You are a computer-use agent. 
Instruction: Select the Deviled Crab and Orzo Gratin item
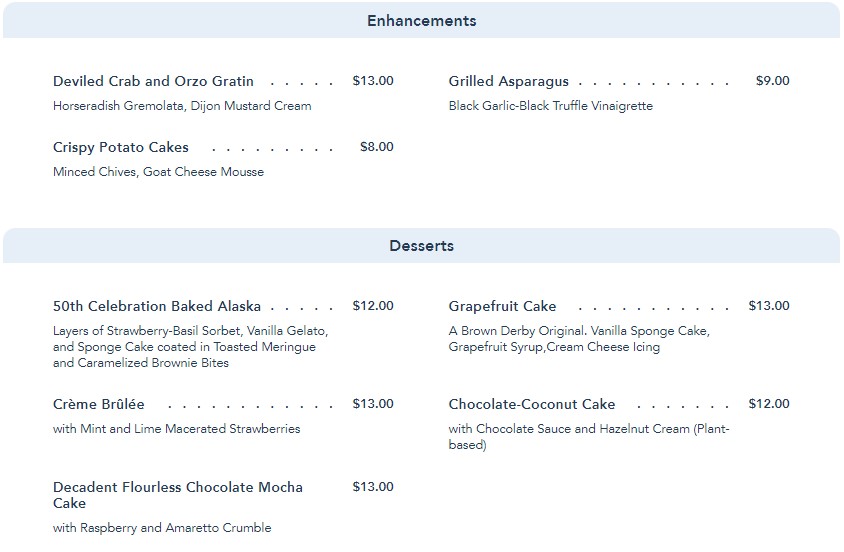(x=153, y=82)
